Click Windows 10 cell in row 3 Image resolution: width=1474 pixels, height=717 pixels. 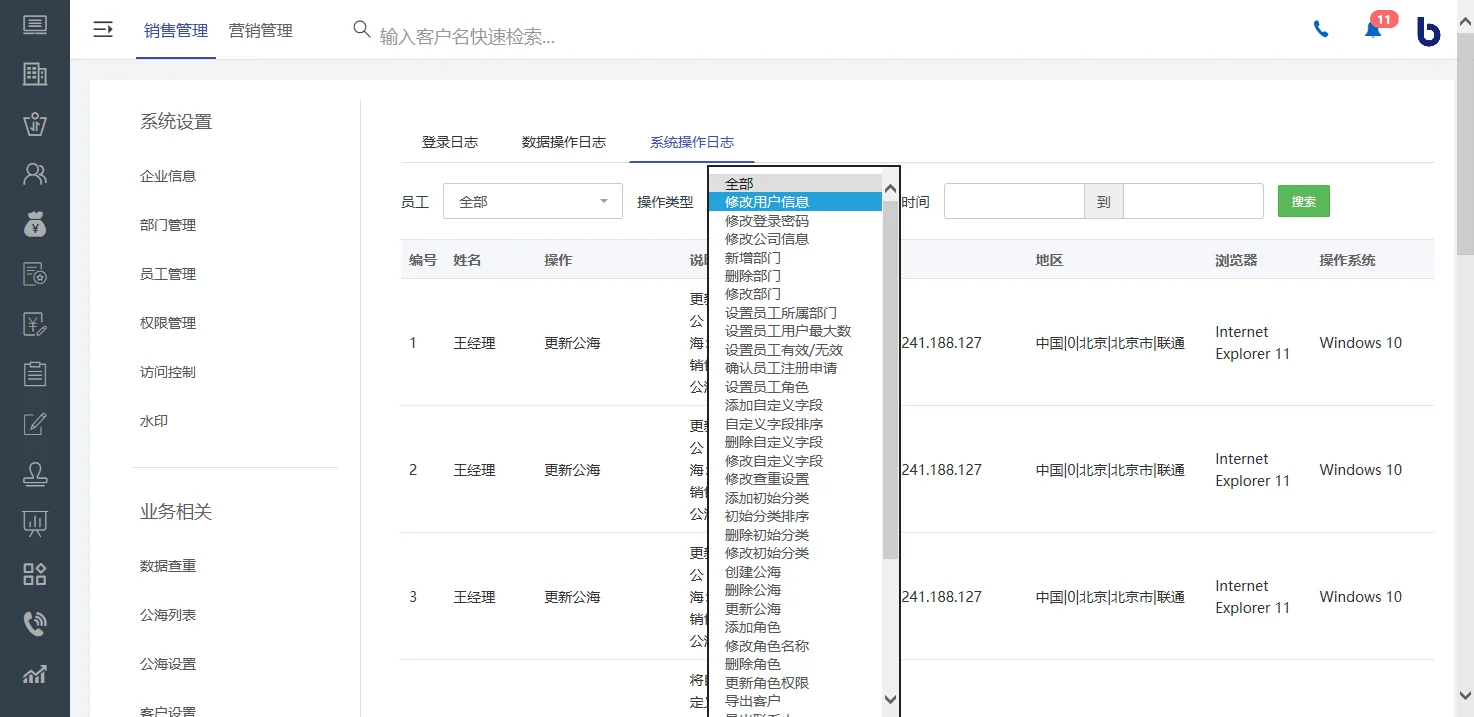pyautogui.click(x=1360, y=597)
